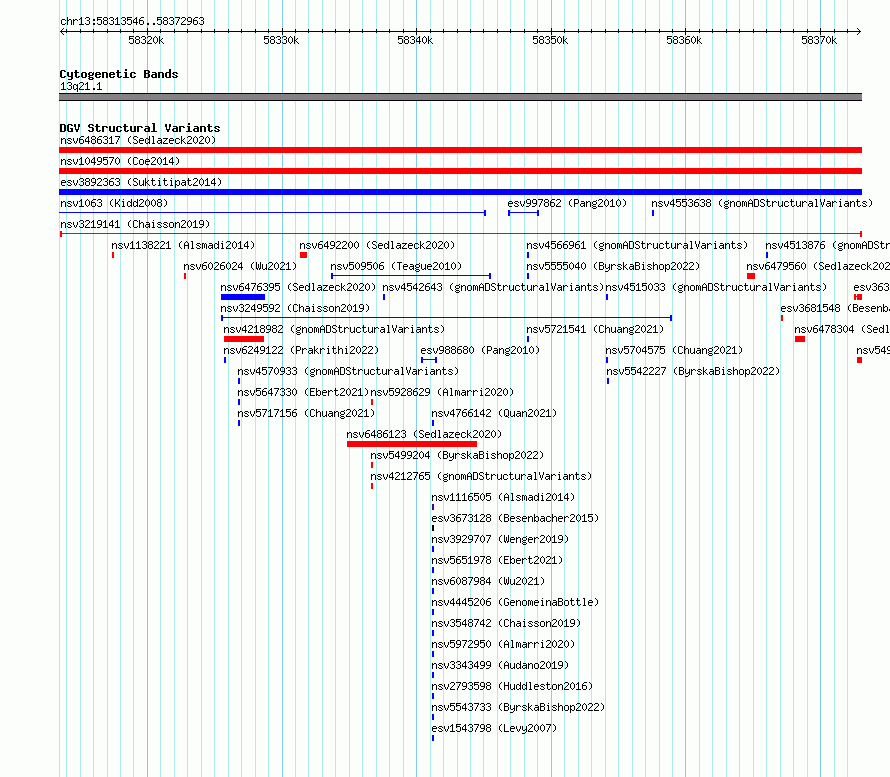Open esv3673128 (Besenbacher2015) variant

click(515, 518)
